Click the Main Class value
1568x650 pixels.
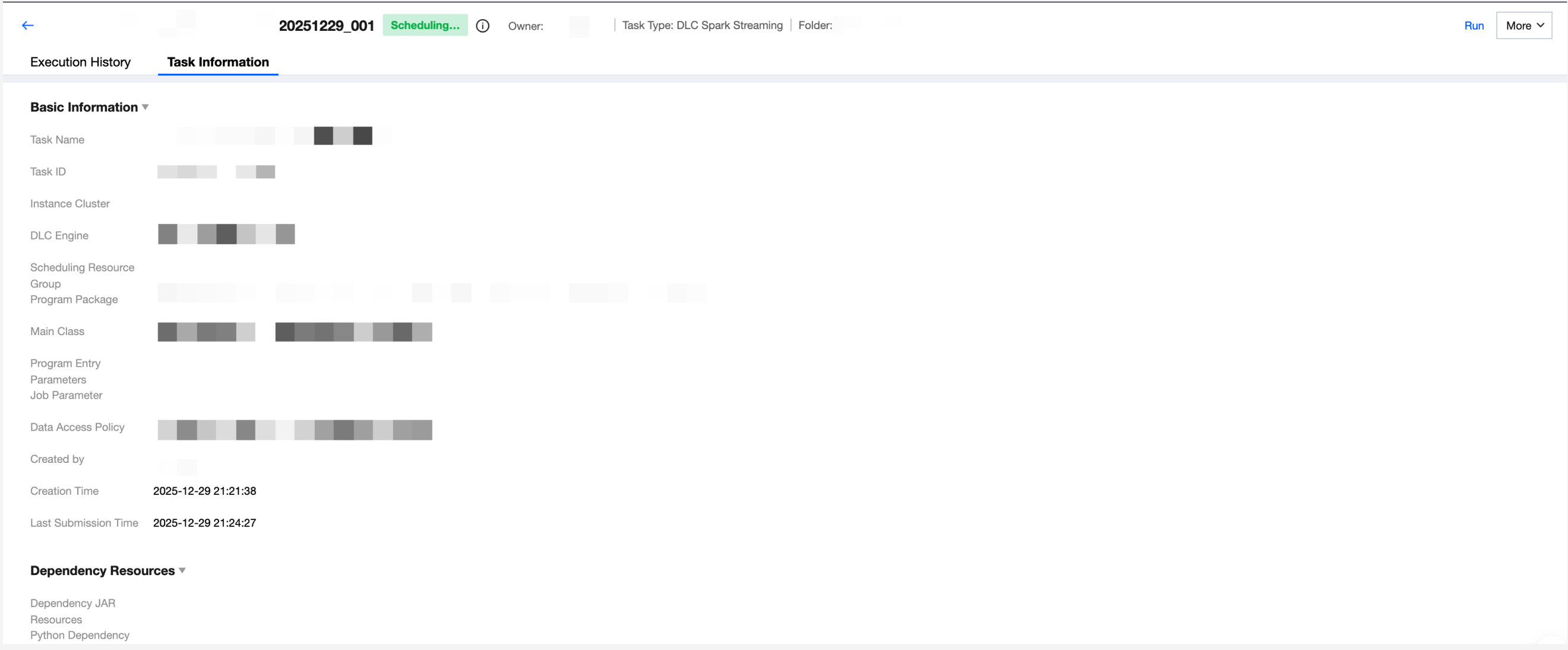coord(295,332)
